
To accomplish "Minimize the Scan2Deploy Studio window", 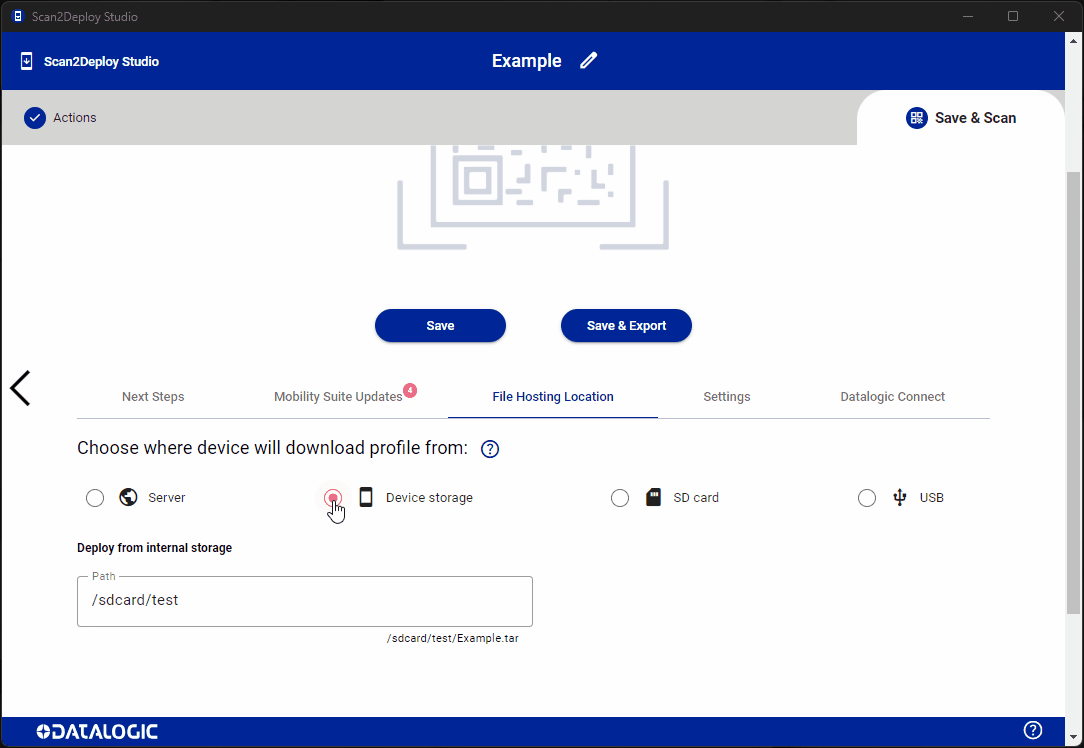I will pos(968,16).
